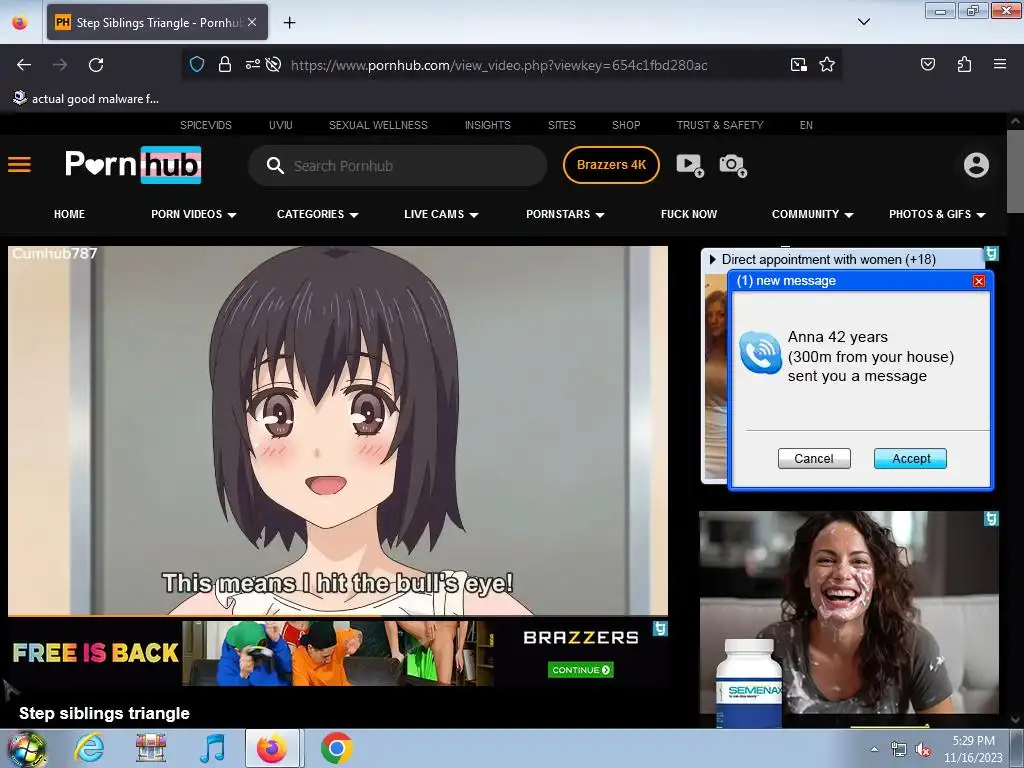Viewport: 1024px width, 768px height.
Task: Click the 'FREE IS BACK' banner text
Action: coord(95,652)
